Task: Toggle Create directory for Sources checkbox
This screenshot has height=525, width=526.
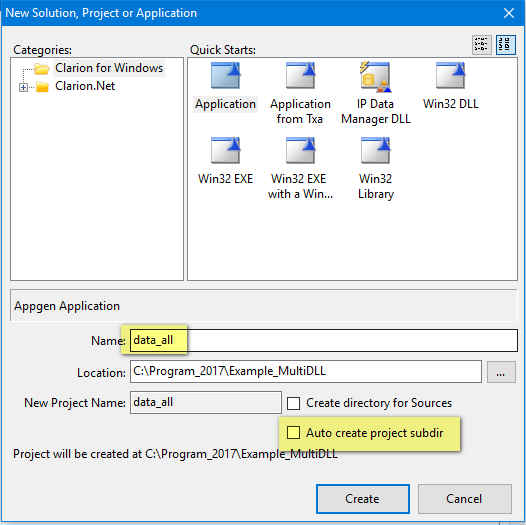Action: pyautogui.click(x=294, y=403)
